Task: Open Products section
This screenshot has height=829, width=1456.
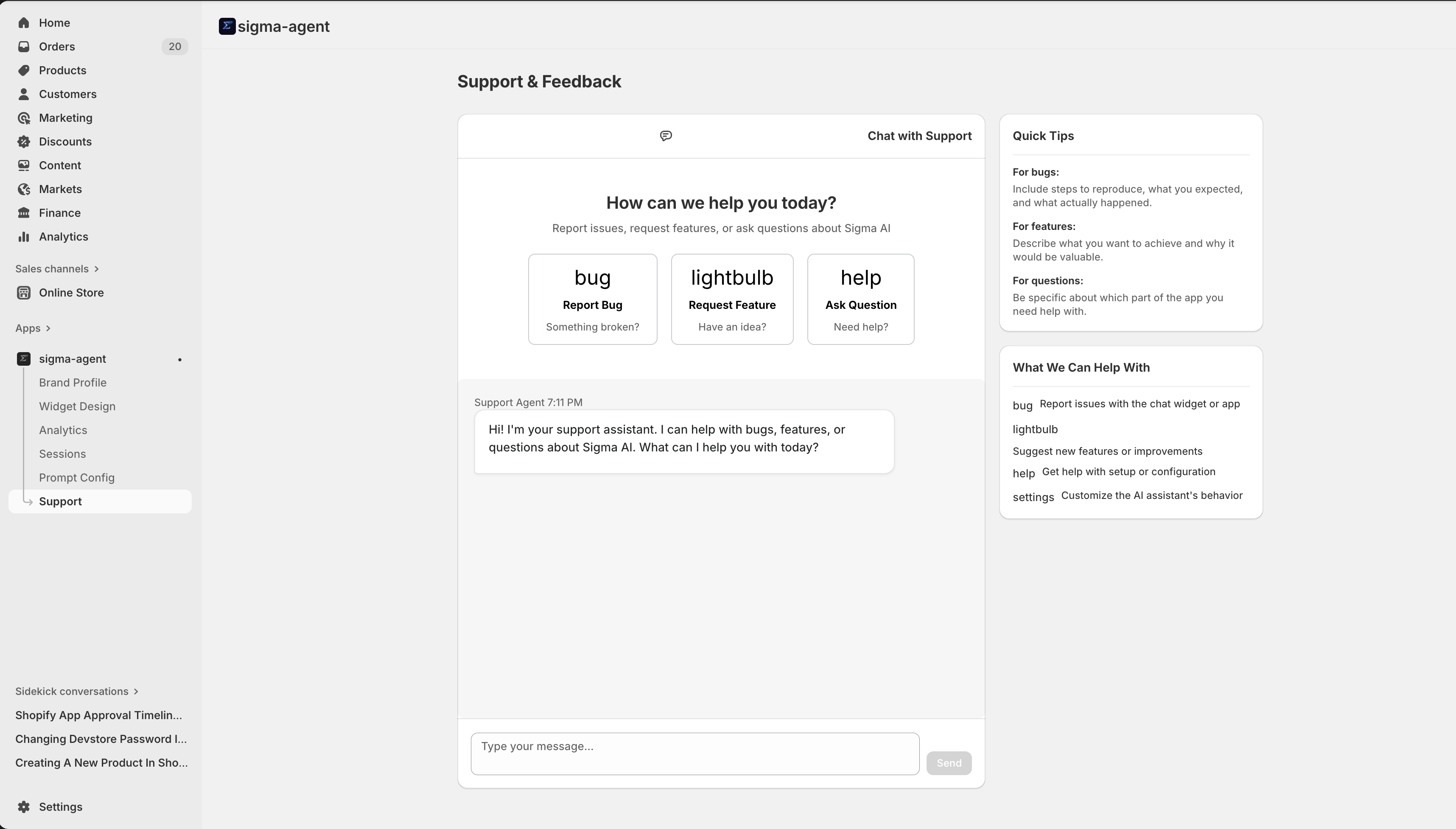Action: coord(62,70)
